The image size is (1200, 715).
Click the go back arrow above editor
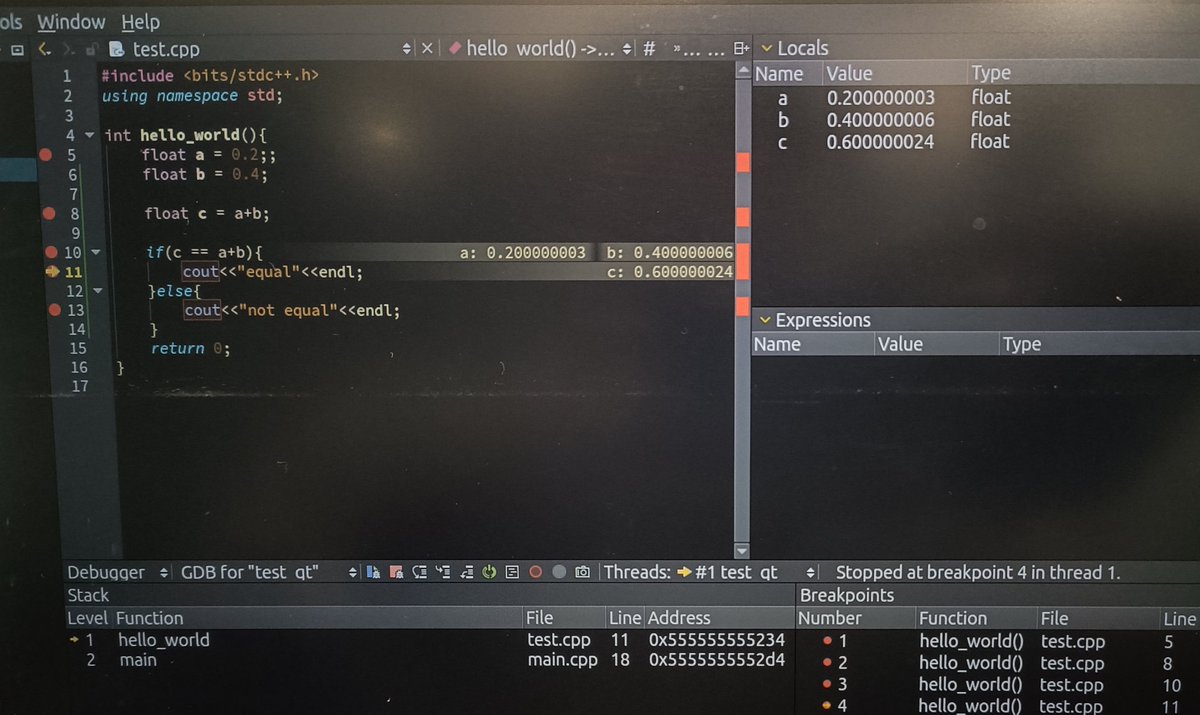(x=44, y=48)
